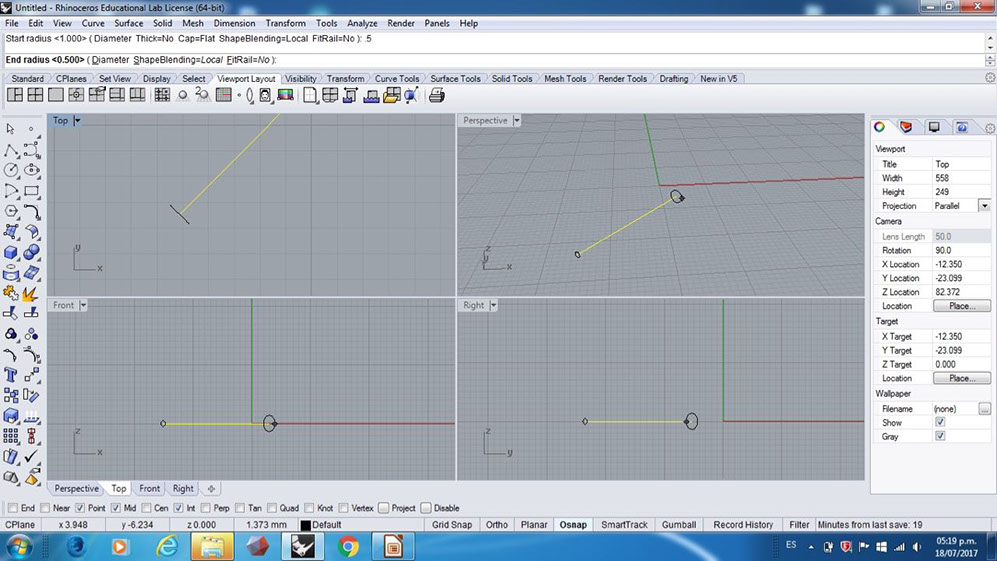Select the Box solid tool
997x561 pixels.
tap(11, 253)
